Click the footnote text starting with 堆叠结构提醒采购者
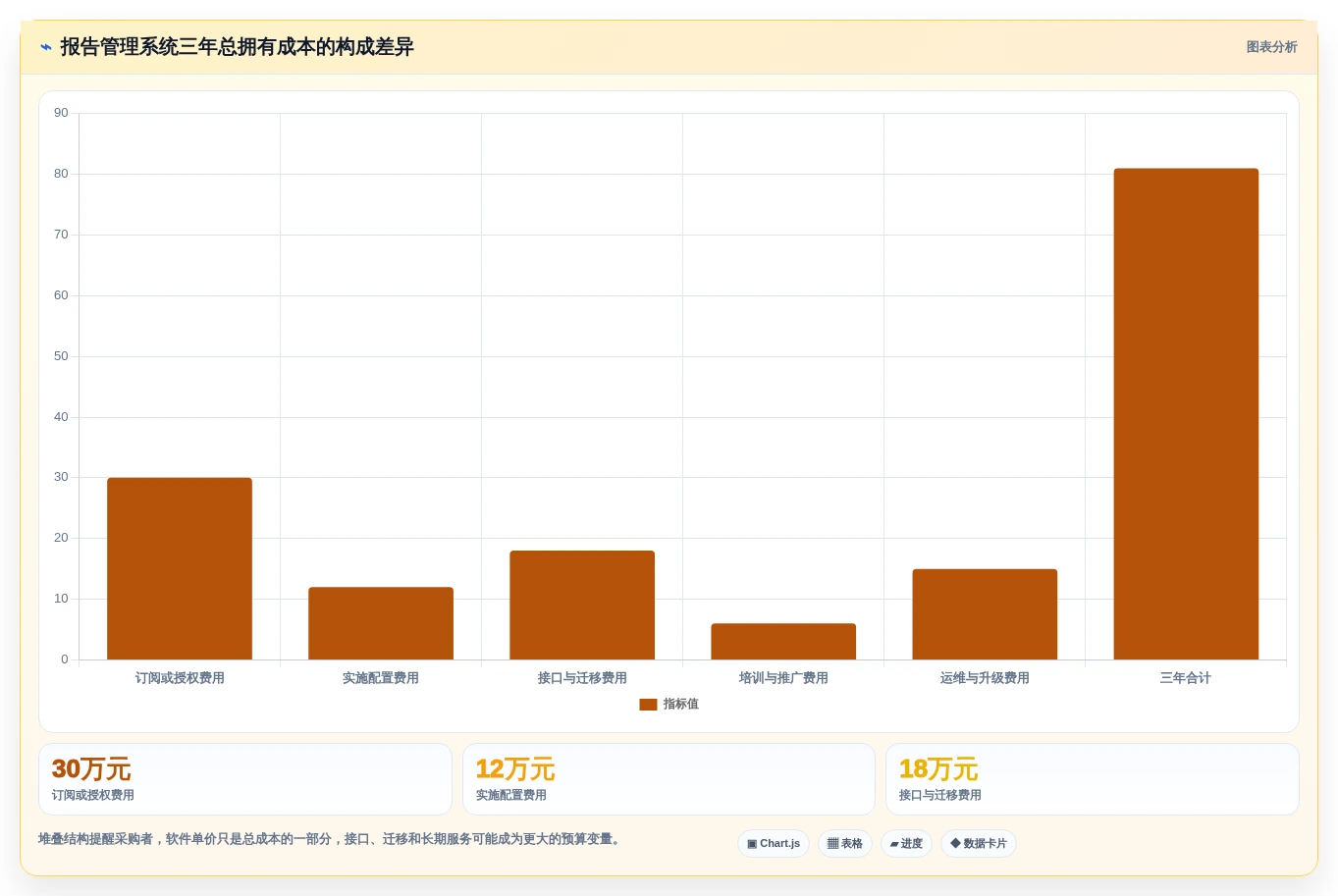The height and width of the screenshot is (896, 1338). coord(332,839)
